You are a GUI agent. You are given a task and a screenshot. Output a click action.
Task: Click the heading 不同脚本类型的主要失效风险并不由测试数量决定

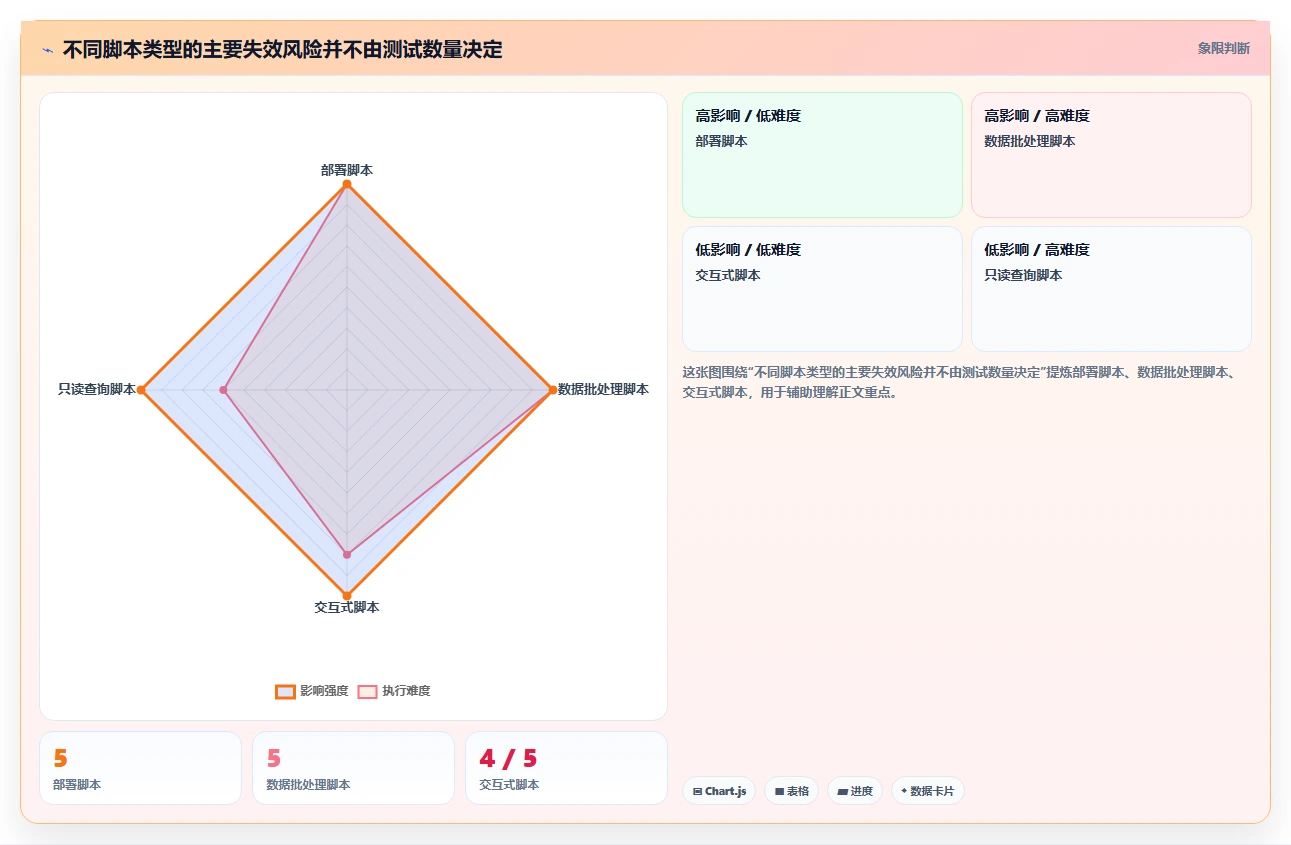tap(282, 49)
